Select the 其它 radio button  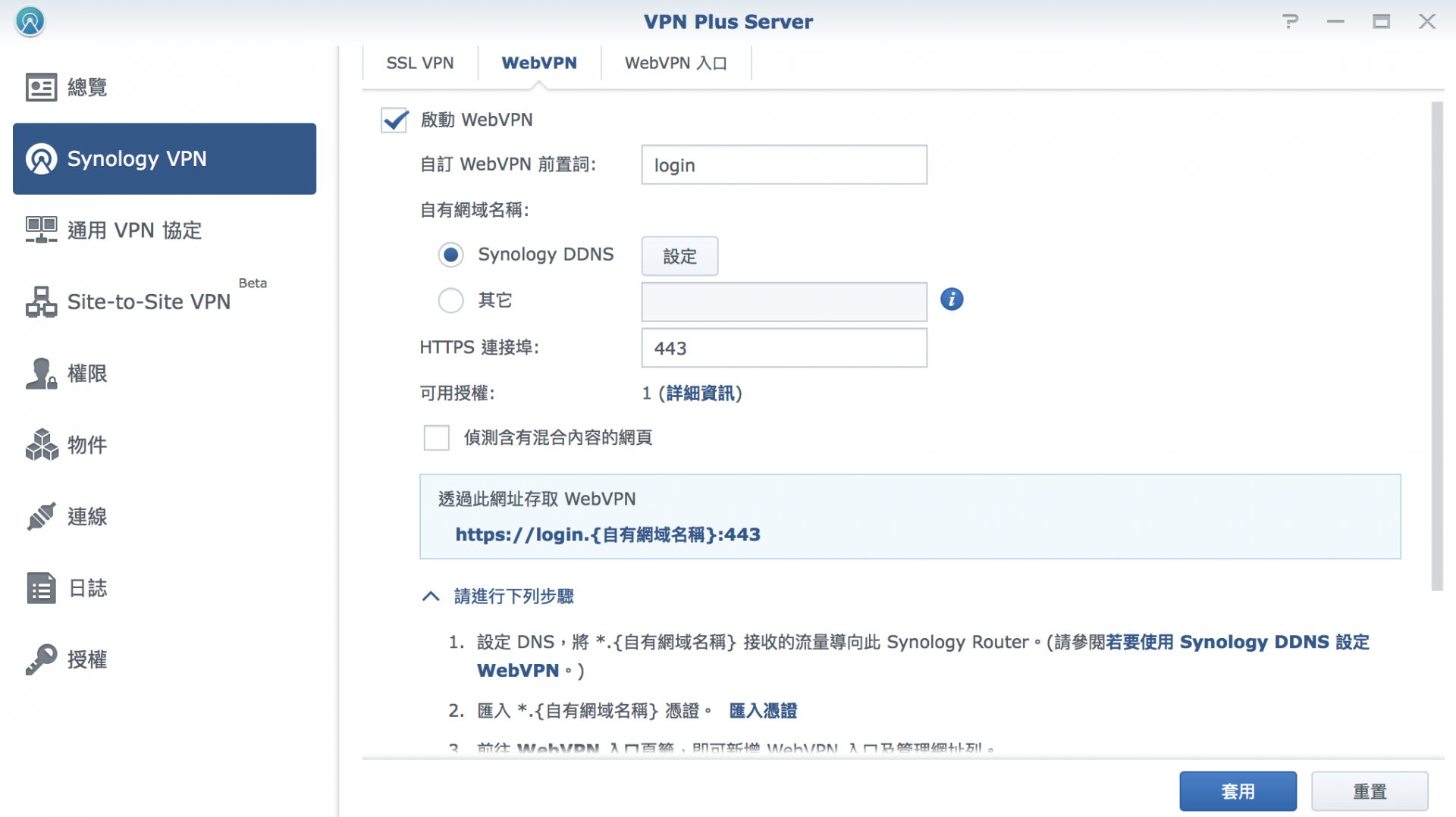coord(450,301)
